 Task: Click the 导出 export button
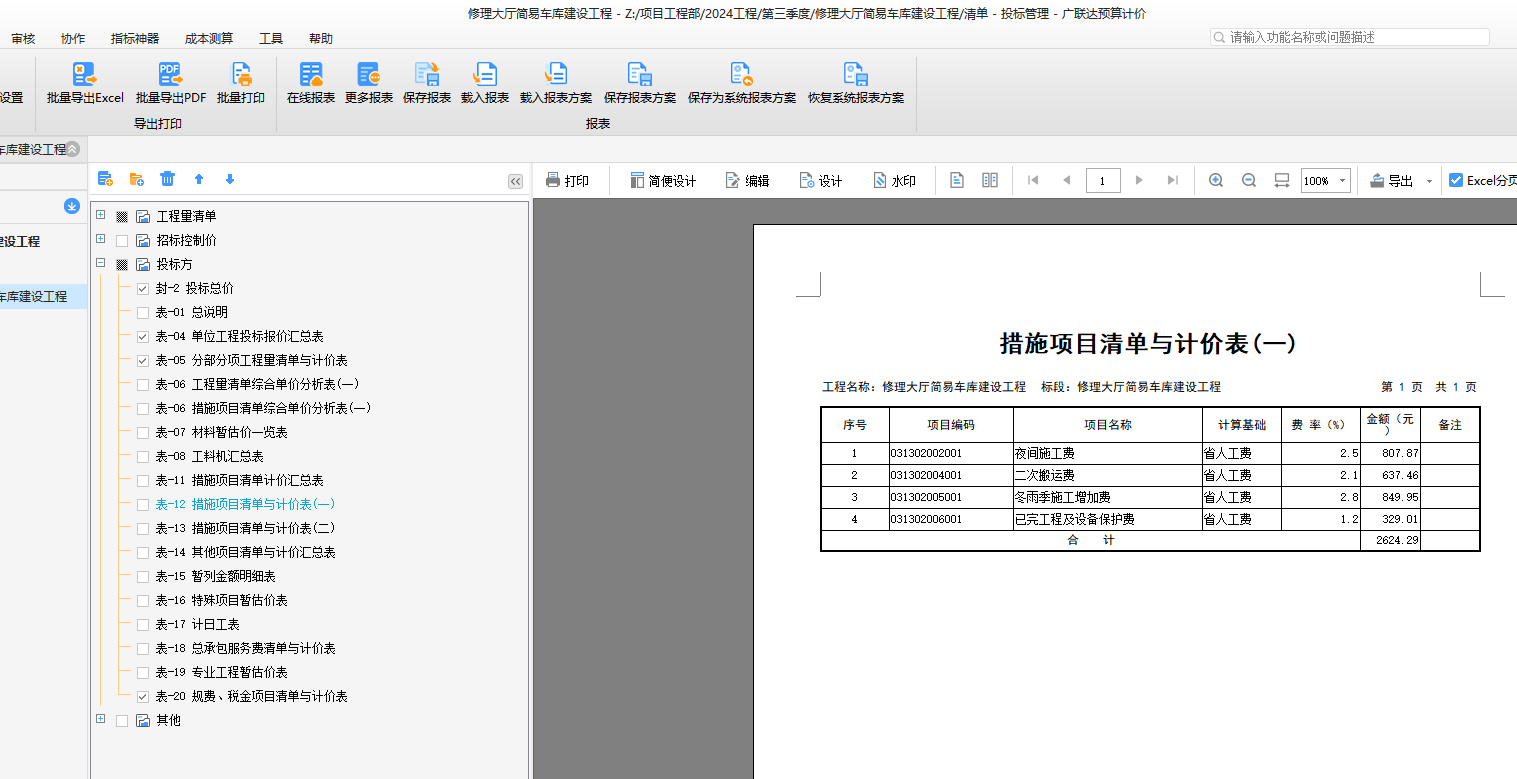[x=1392, y=181]
